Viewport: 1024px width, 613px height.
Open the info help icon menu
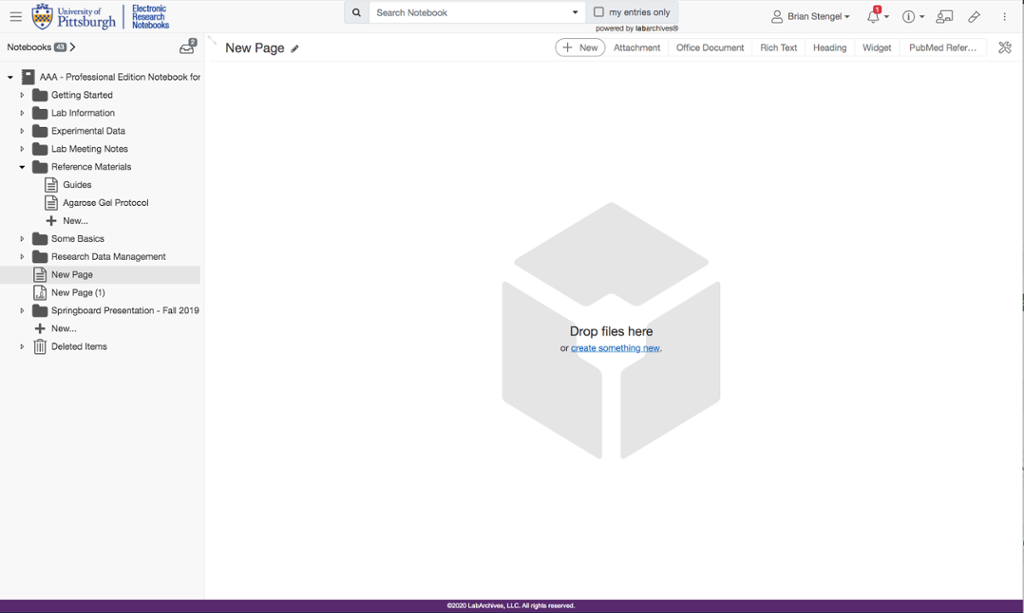point(908,17)
